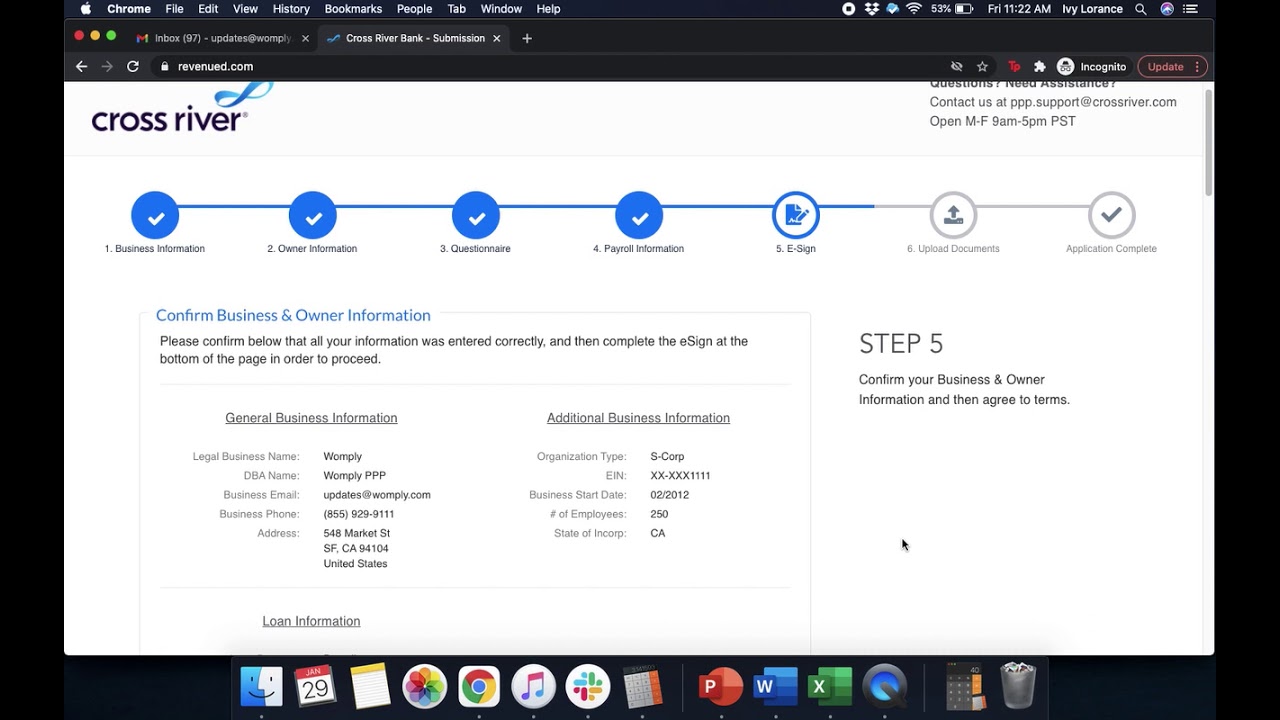Go back with the browser back arrow

pos(82,66)
